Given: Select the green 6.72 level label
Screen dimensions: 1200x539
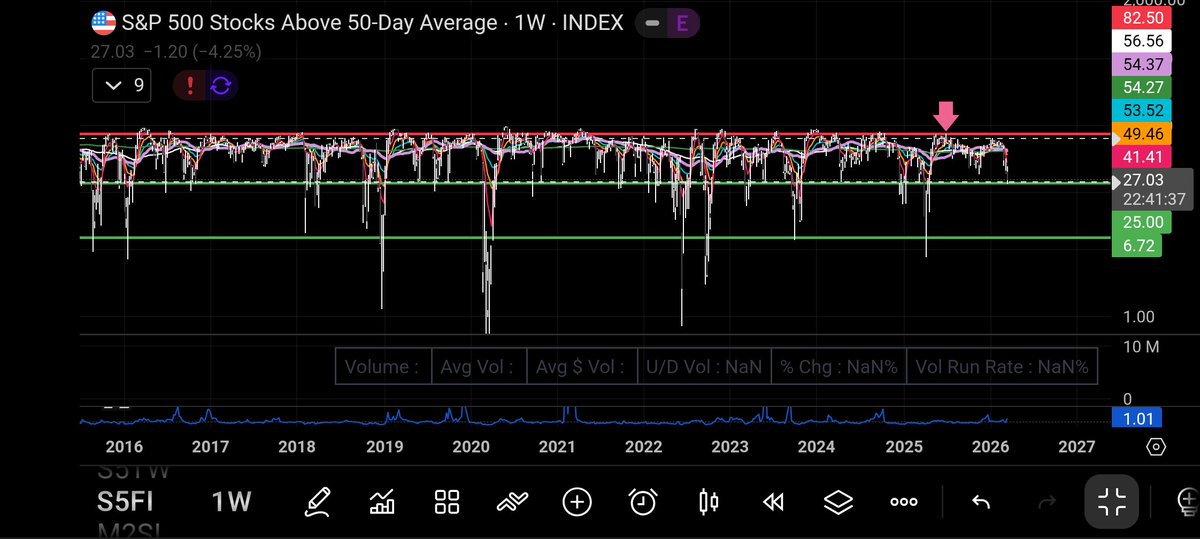Looking at the screenshot, I should click(x=1137, y=245).
